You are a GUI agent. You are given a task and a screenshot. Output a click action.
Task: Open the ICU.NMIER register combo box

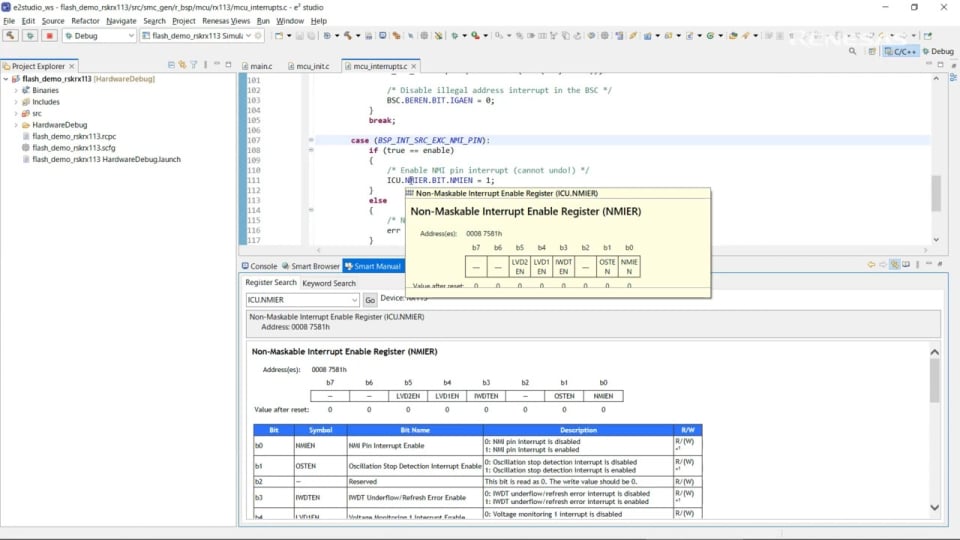pos(354,300)
